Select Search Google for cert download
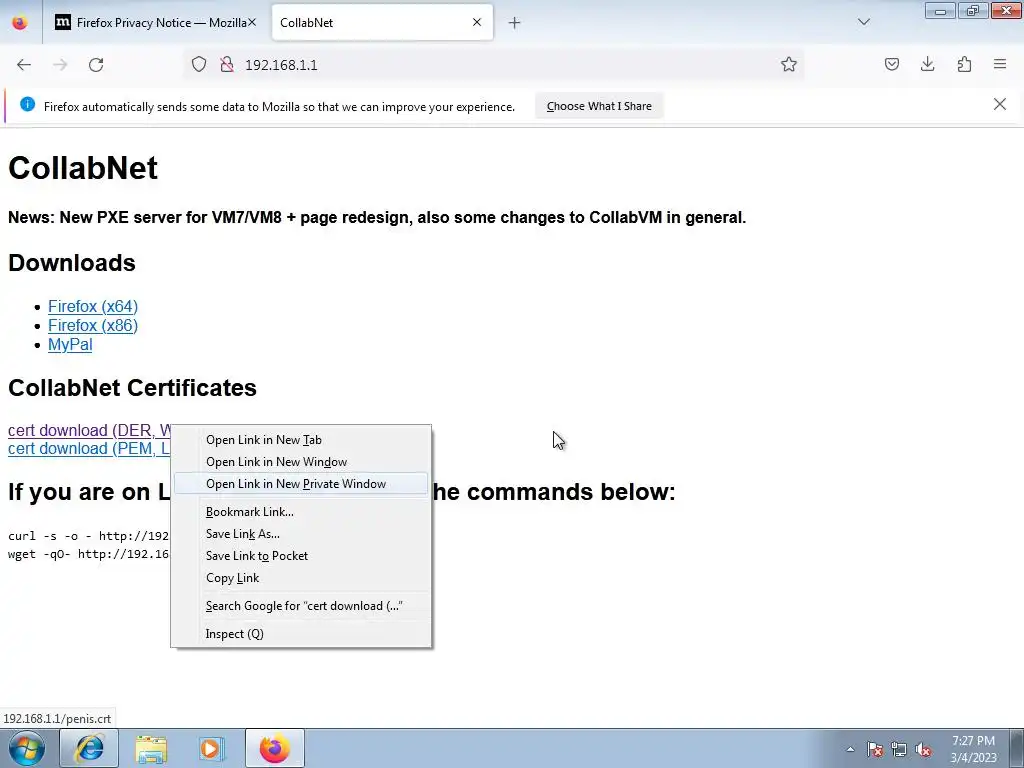 [x=301, y=606]
